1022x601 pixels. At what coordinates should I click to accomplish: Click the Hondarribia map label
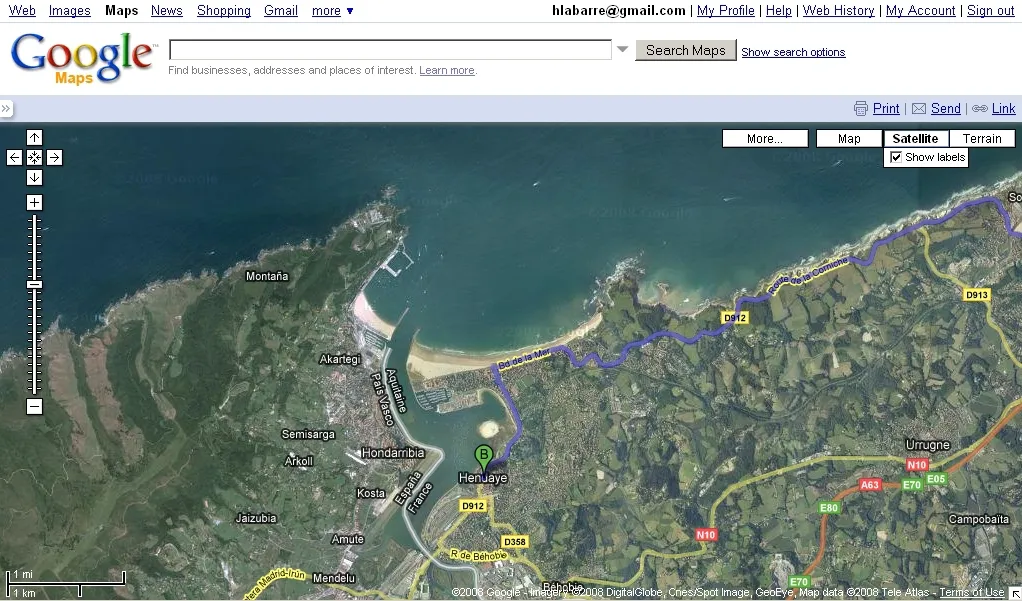[393, 452]
